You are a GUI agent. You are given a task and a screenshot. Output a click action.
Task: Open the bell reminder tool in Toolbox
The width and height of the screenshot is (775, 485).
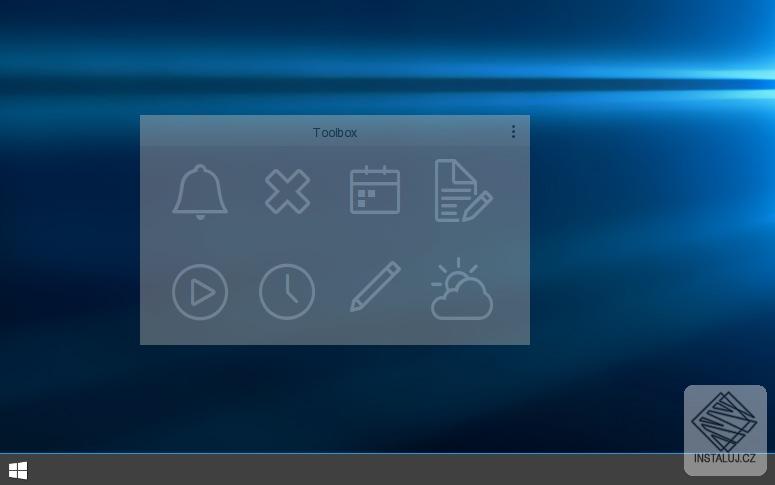[200, 192]
